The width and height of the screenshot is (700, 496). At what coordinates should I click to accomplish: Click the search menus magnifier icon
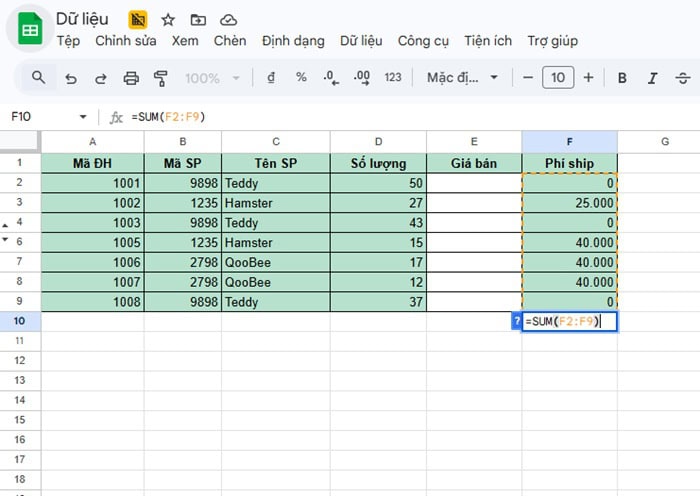pos(38,77)
